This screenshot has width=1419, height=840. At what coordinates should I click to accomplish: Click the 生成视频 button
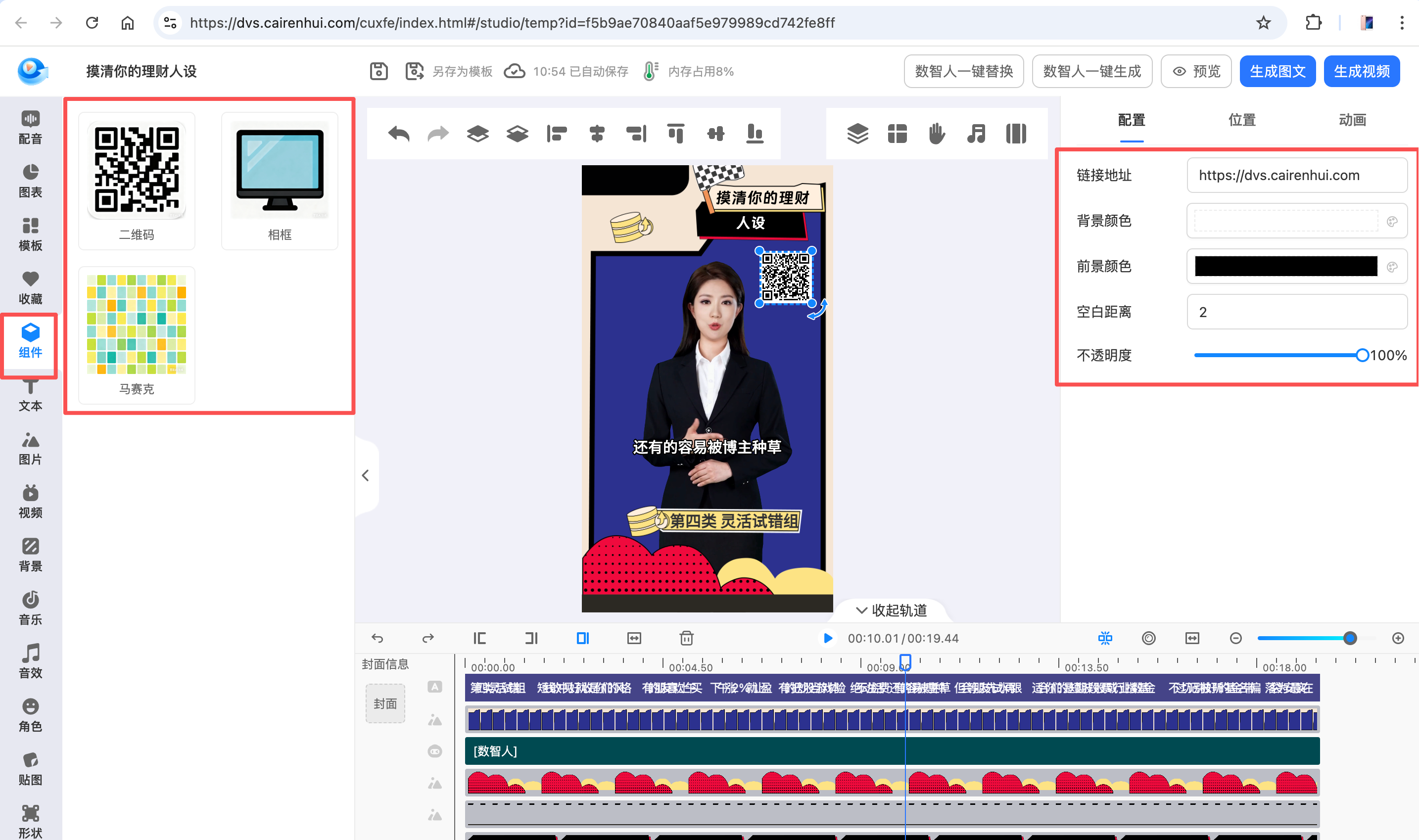click(1361, 71)
